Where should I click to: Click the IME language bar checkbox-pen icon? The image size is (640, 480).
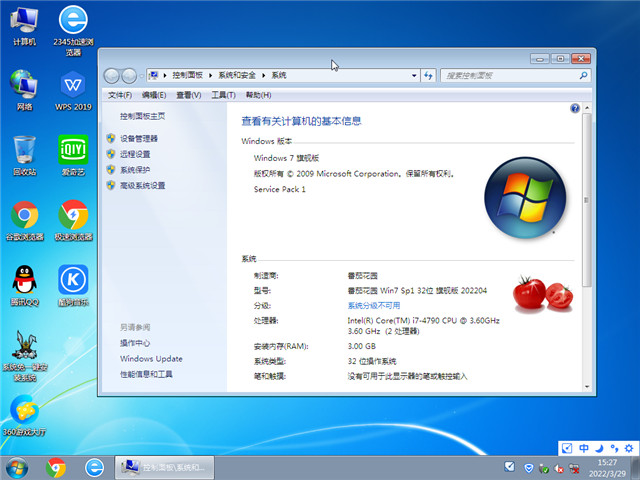567,448
